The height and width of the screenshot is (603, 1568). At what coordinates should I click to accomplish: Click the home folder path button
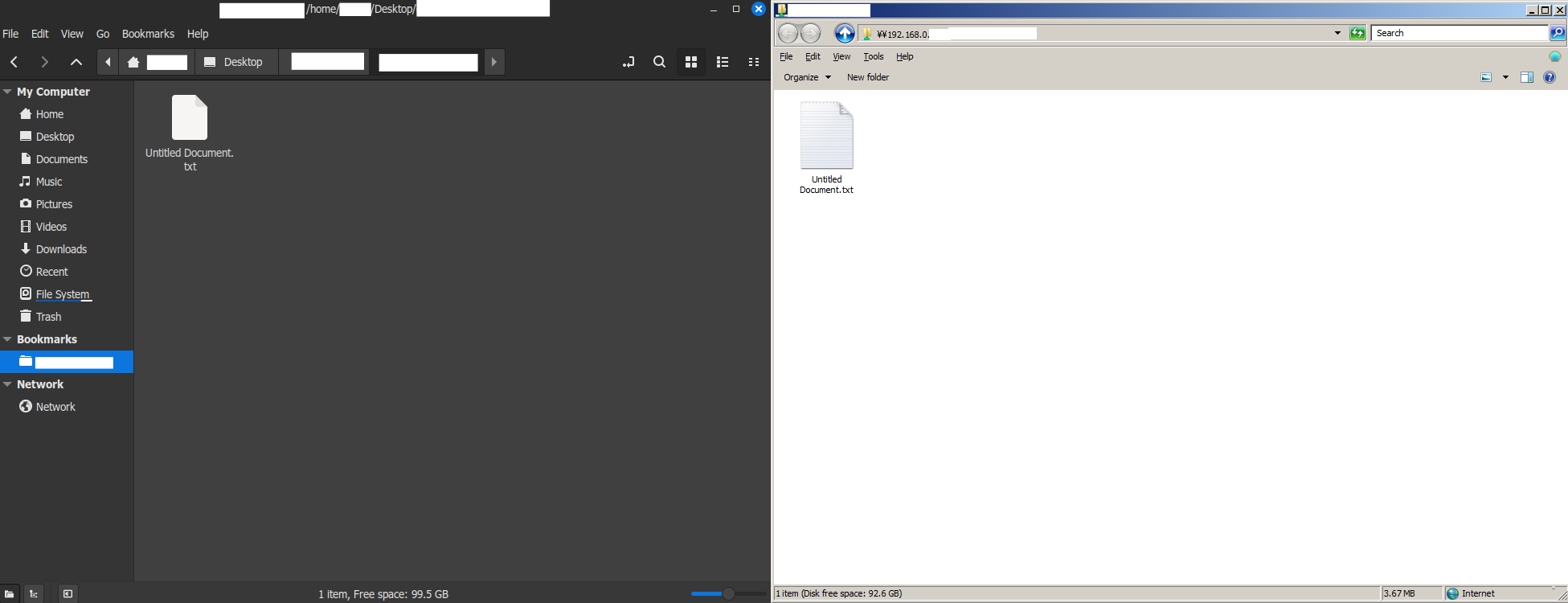(157, 62)
